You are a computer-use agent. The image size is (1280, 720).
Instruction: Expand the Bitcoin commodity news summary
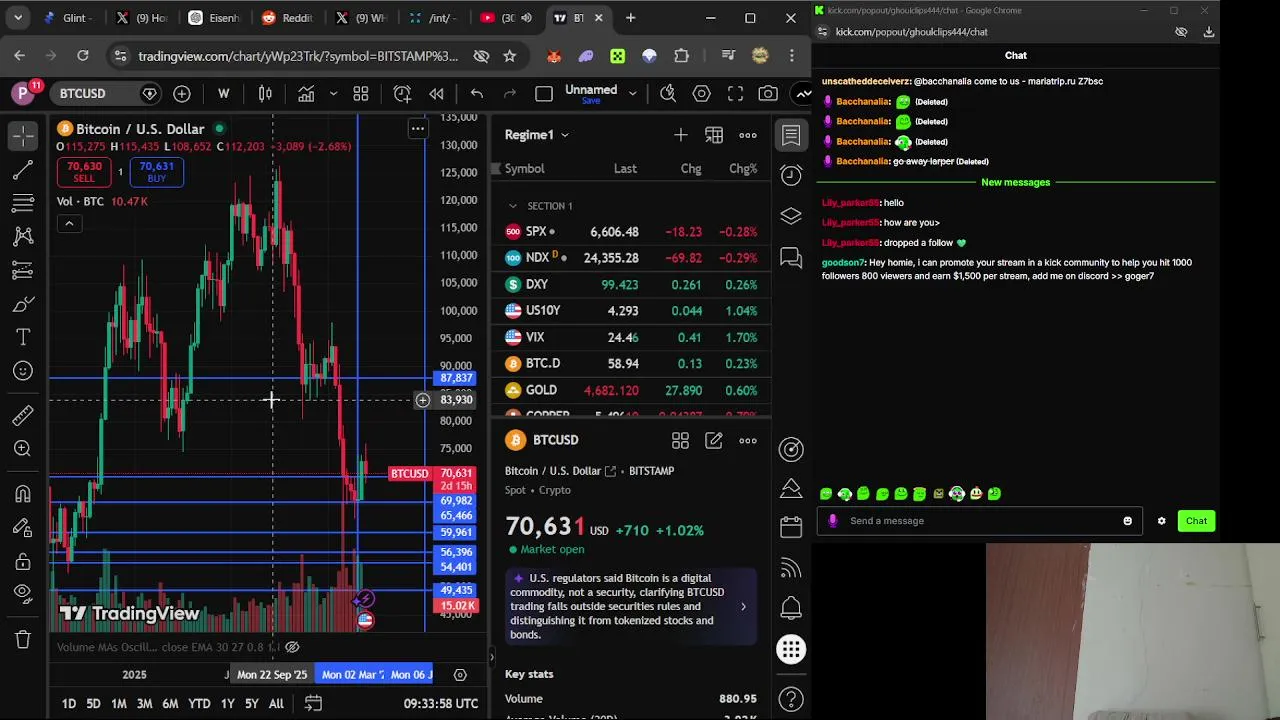click(743, 606)
